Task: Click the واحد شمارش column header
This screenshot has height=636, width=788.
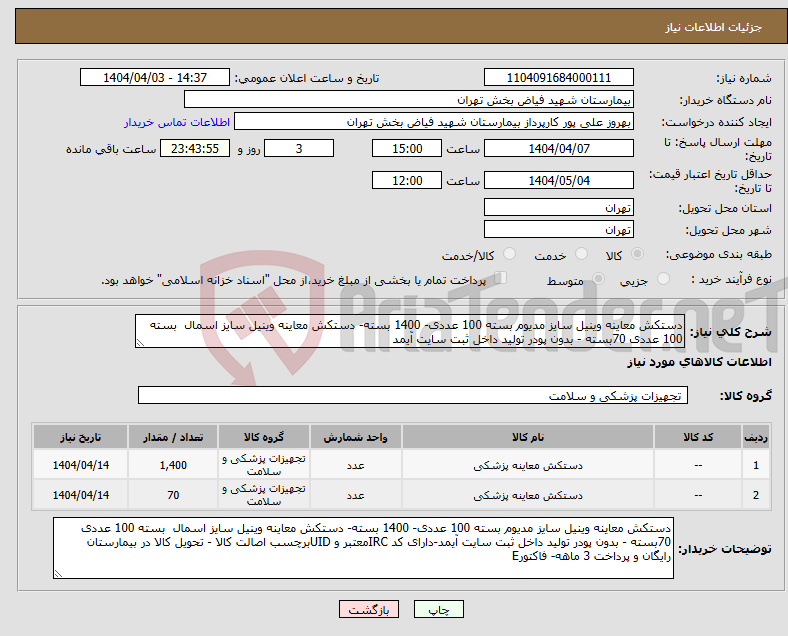Action: coord(355,437)
